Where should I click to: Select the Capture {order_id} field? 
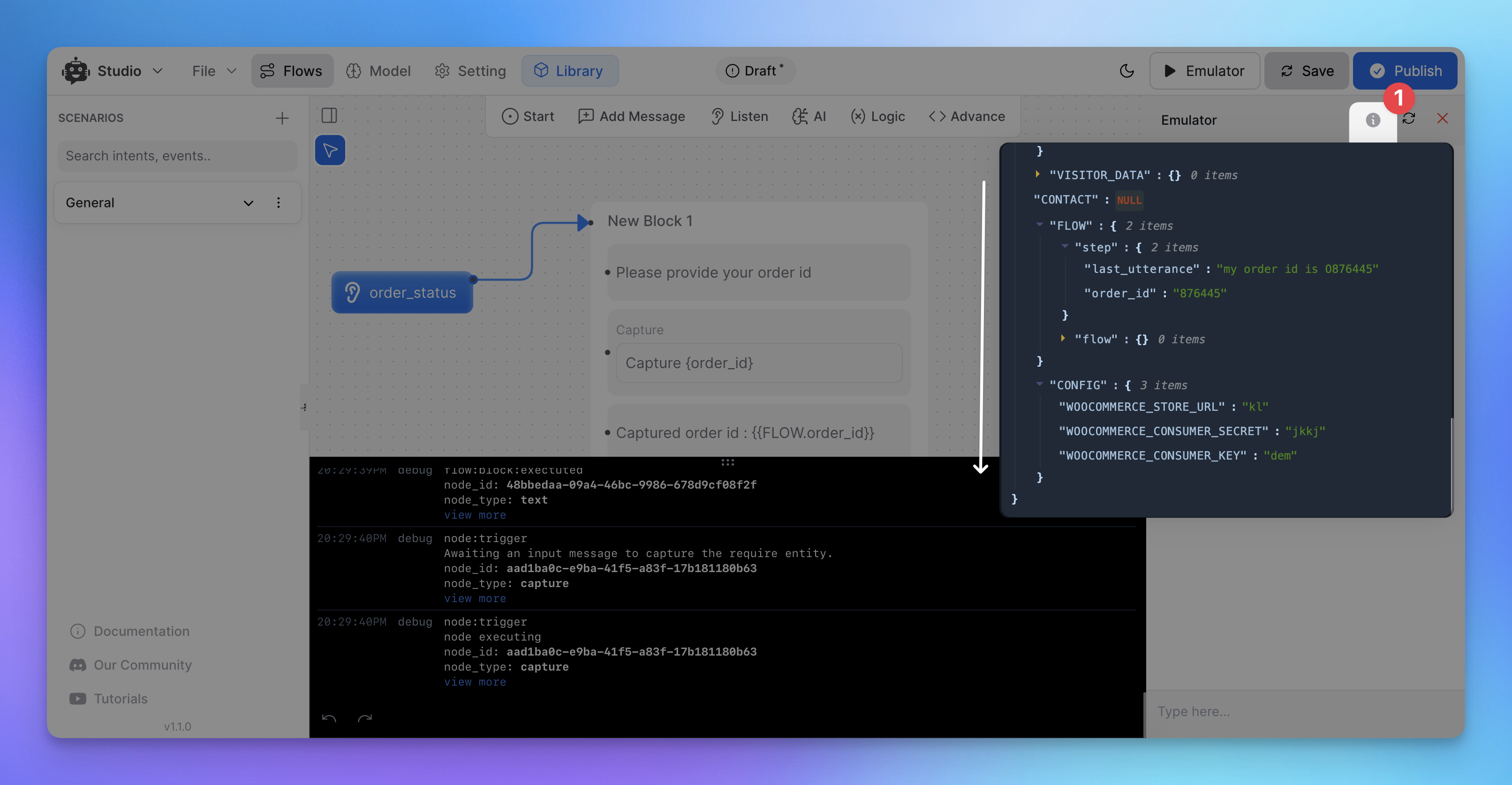[x=759, y=363]
